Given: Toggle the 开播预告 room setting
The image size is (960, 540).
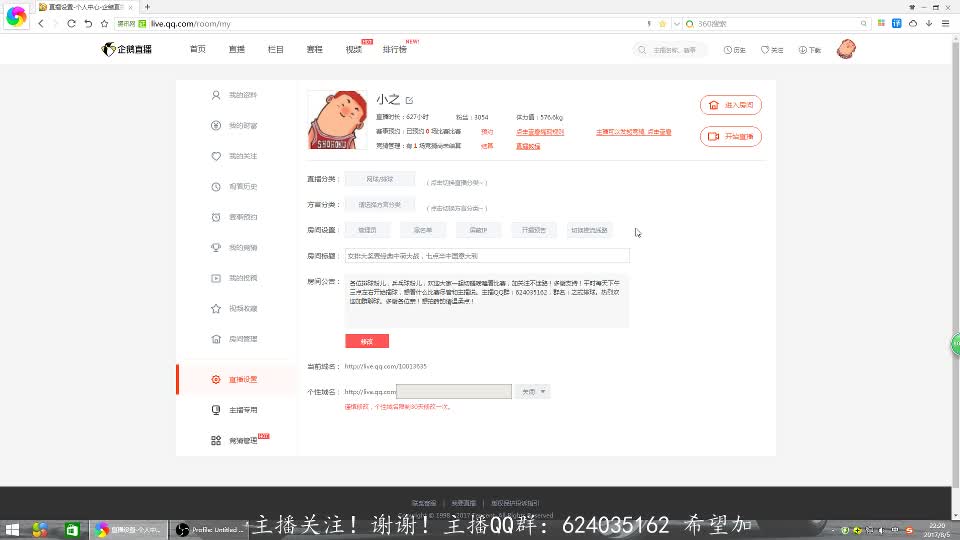Looking at the screenshot, I should coord(533,230).
